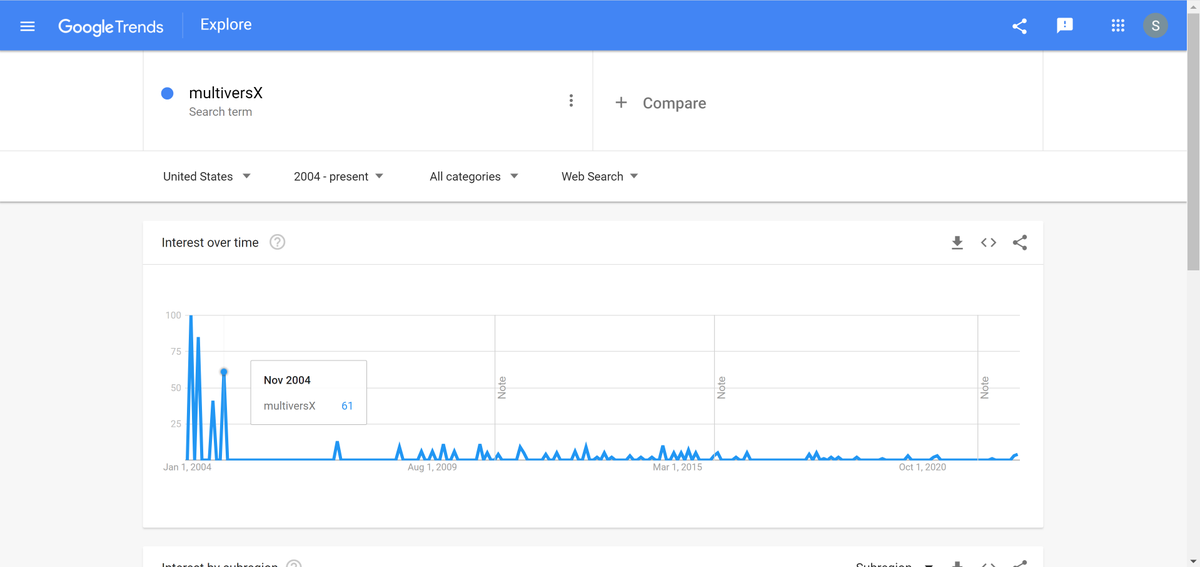Click the Nov 2004 tooltip title
The width and height of the screenshot is (1200, 567).
tap(287, 380)
